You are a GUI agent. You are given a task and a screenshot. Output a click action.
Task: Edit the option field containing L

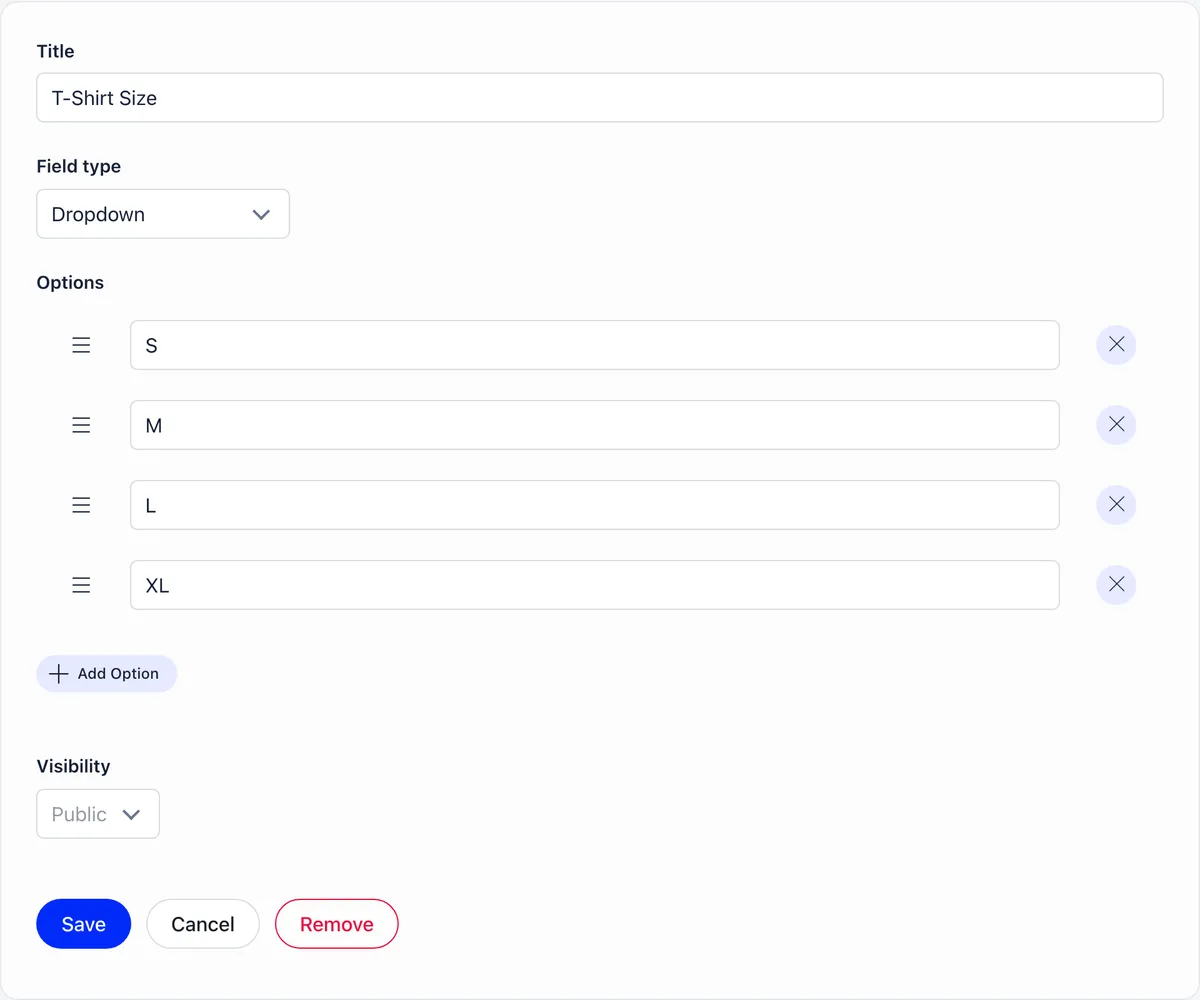point(595,505)
